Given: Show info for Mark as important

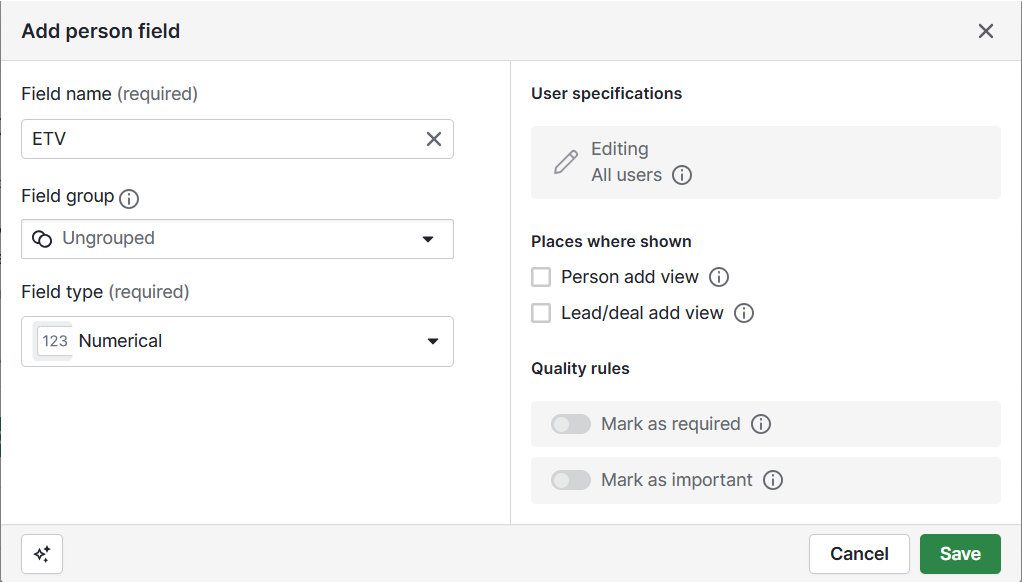Looking at the screenshot, I should click(x=773, y=480).
